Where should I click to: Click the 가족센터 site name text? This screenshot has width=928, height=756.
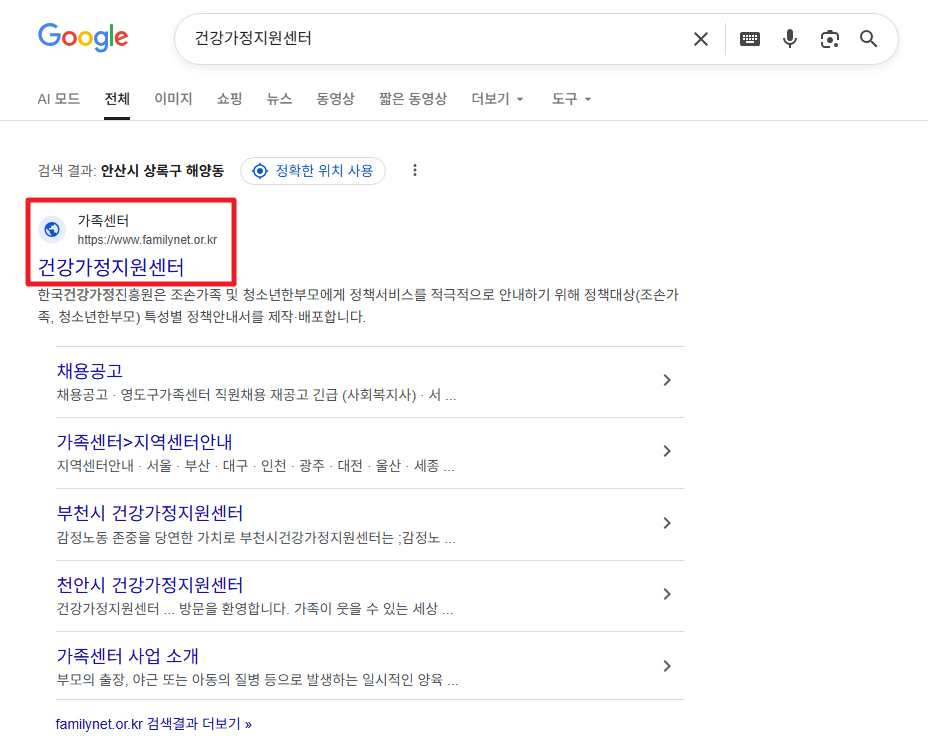coord(103,221)
